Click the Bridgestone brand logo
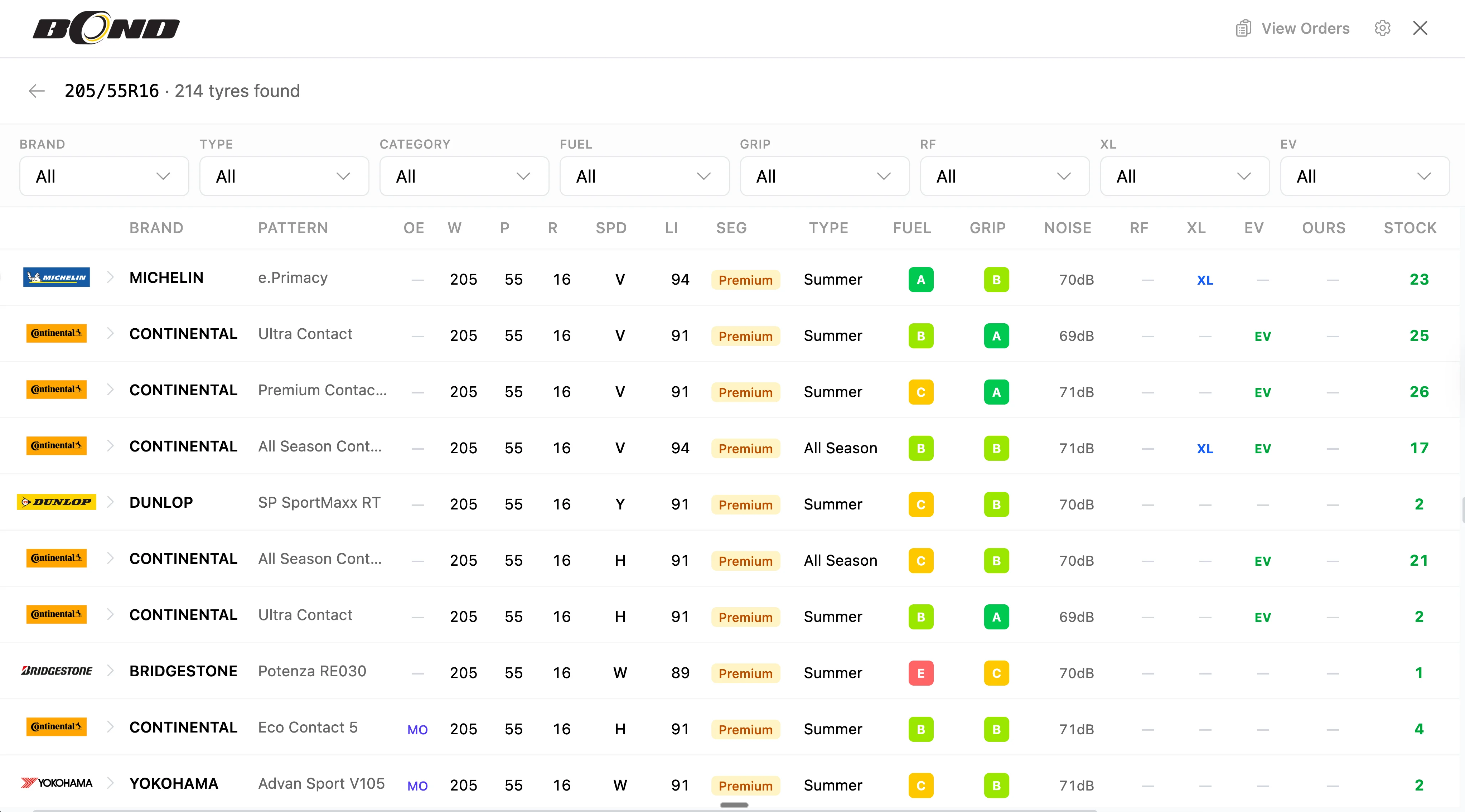This screenshot has width=1465, height=812. [x=56, y=671]
